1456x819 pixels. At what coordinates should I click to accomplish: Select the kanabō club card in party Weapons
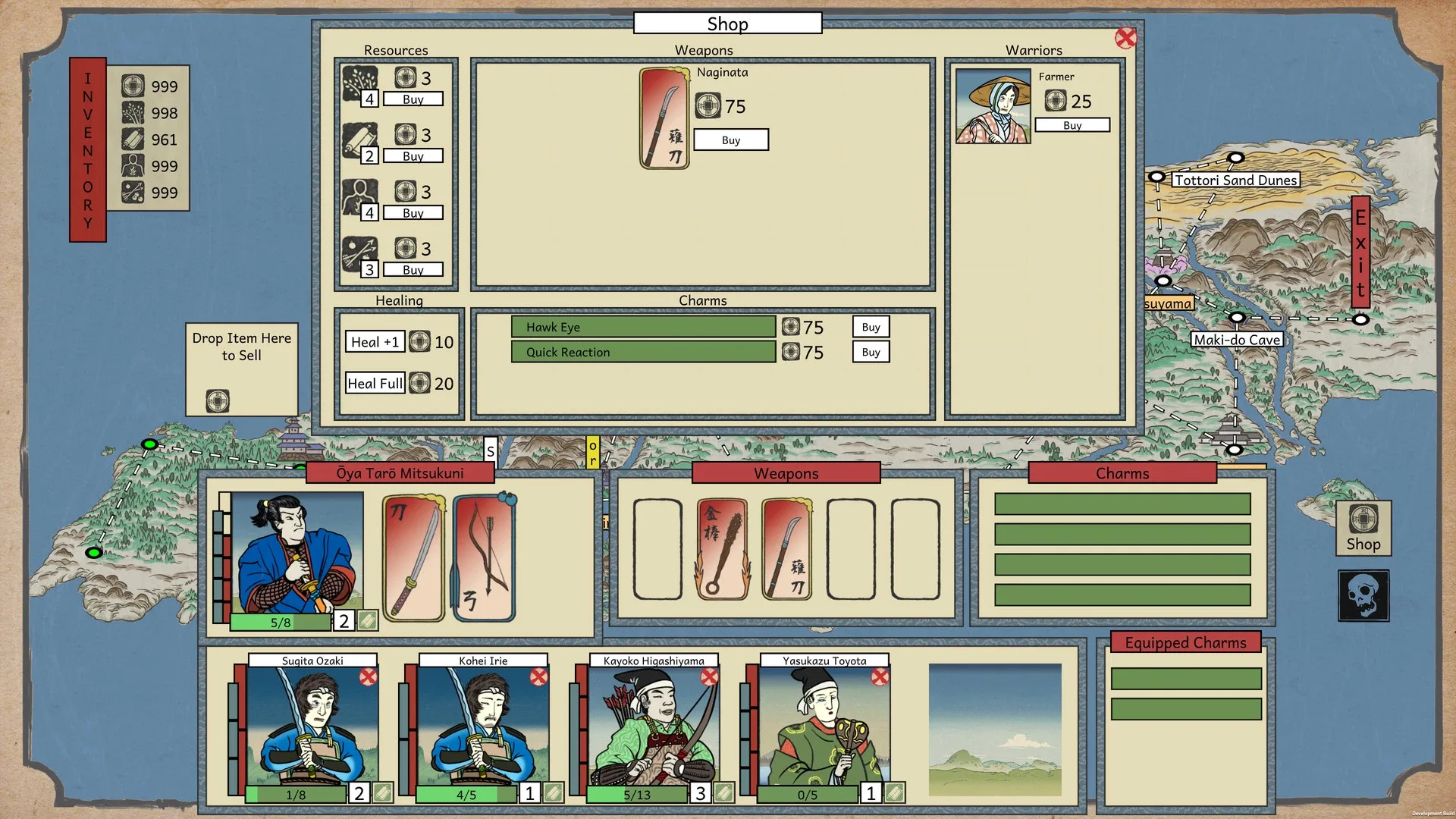(721, 548)
